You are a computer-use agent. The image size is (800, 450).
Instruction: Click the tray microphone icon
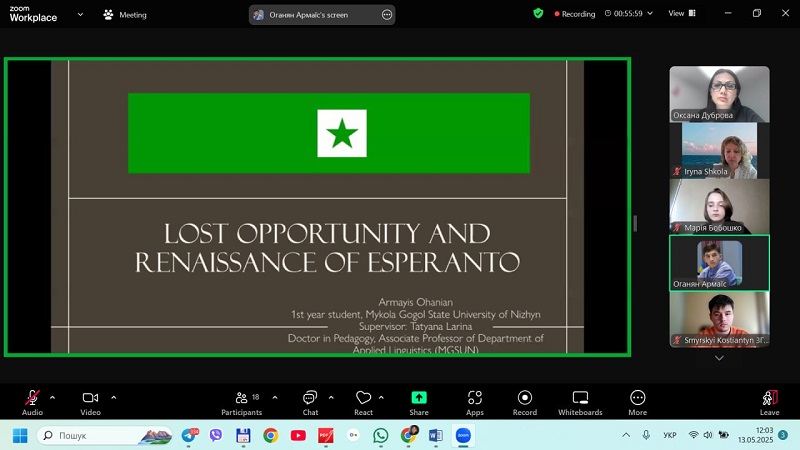[646, 435]
